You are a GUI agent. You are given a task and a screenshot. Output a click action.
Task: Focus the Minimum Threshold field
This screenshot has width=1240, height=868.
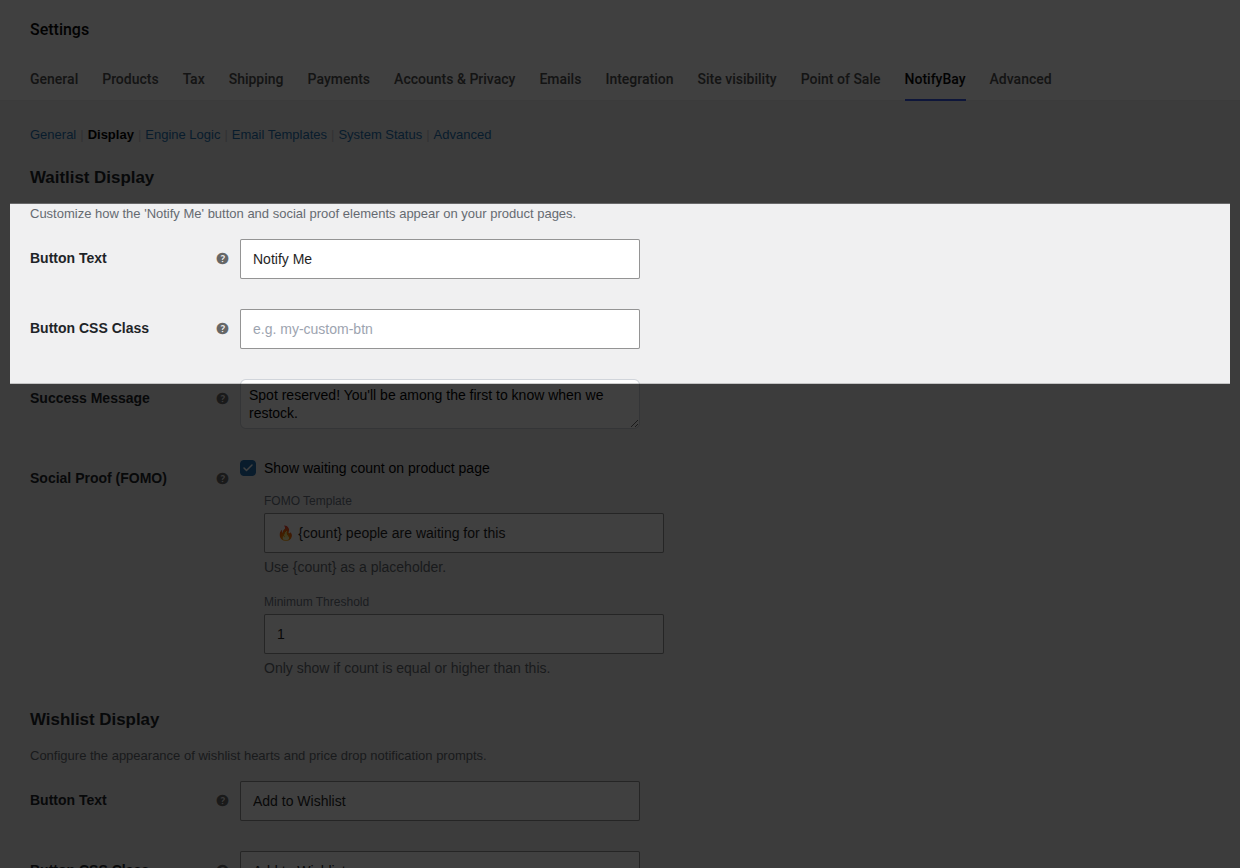464,634
